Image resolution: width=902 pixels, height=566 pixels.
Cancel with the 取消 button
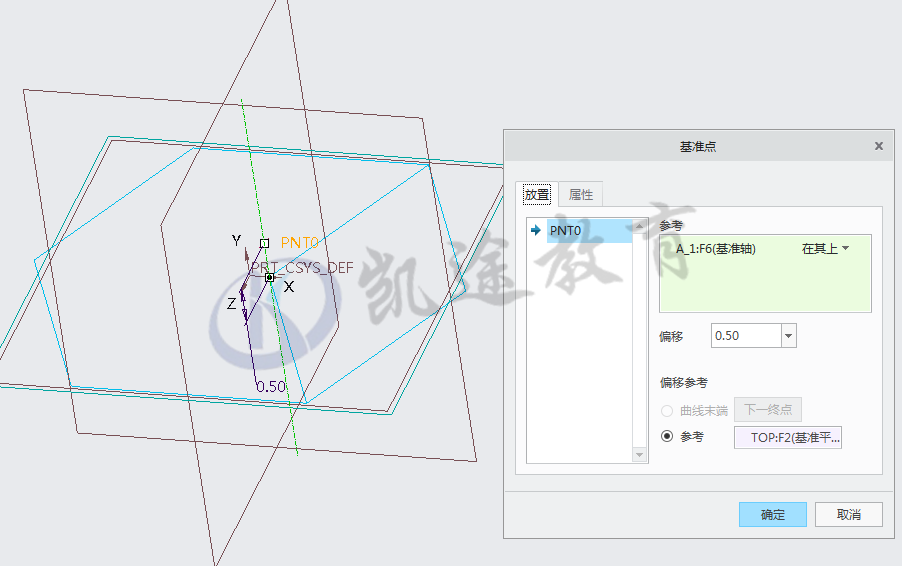[x=849, y=514]
